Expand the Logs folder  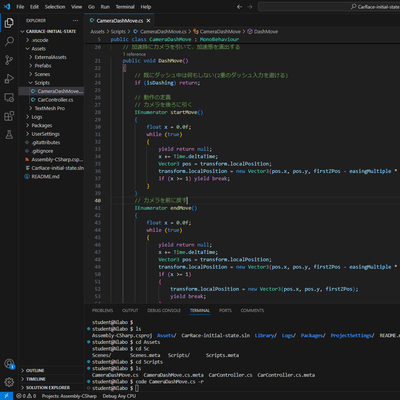pyautogui.click(x=51, y=117)
